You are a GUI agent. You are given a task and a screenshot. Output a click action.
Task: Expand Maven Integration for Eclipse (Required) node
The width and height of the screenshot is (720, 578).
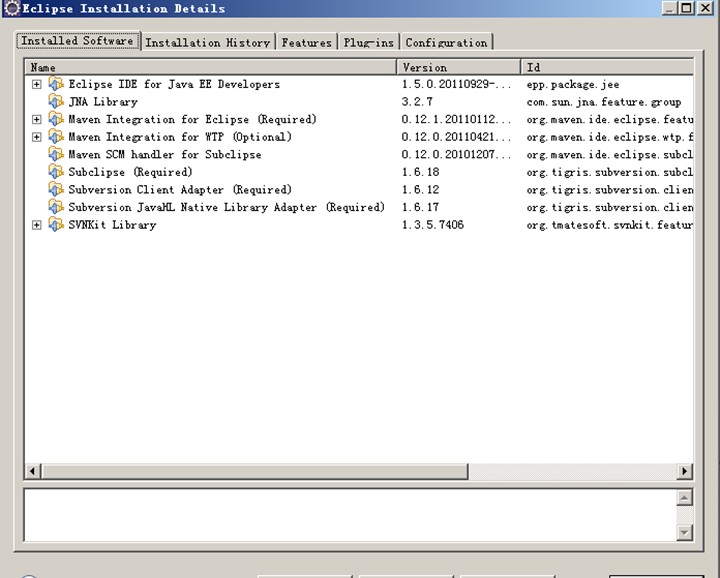[37, 119]
